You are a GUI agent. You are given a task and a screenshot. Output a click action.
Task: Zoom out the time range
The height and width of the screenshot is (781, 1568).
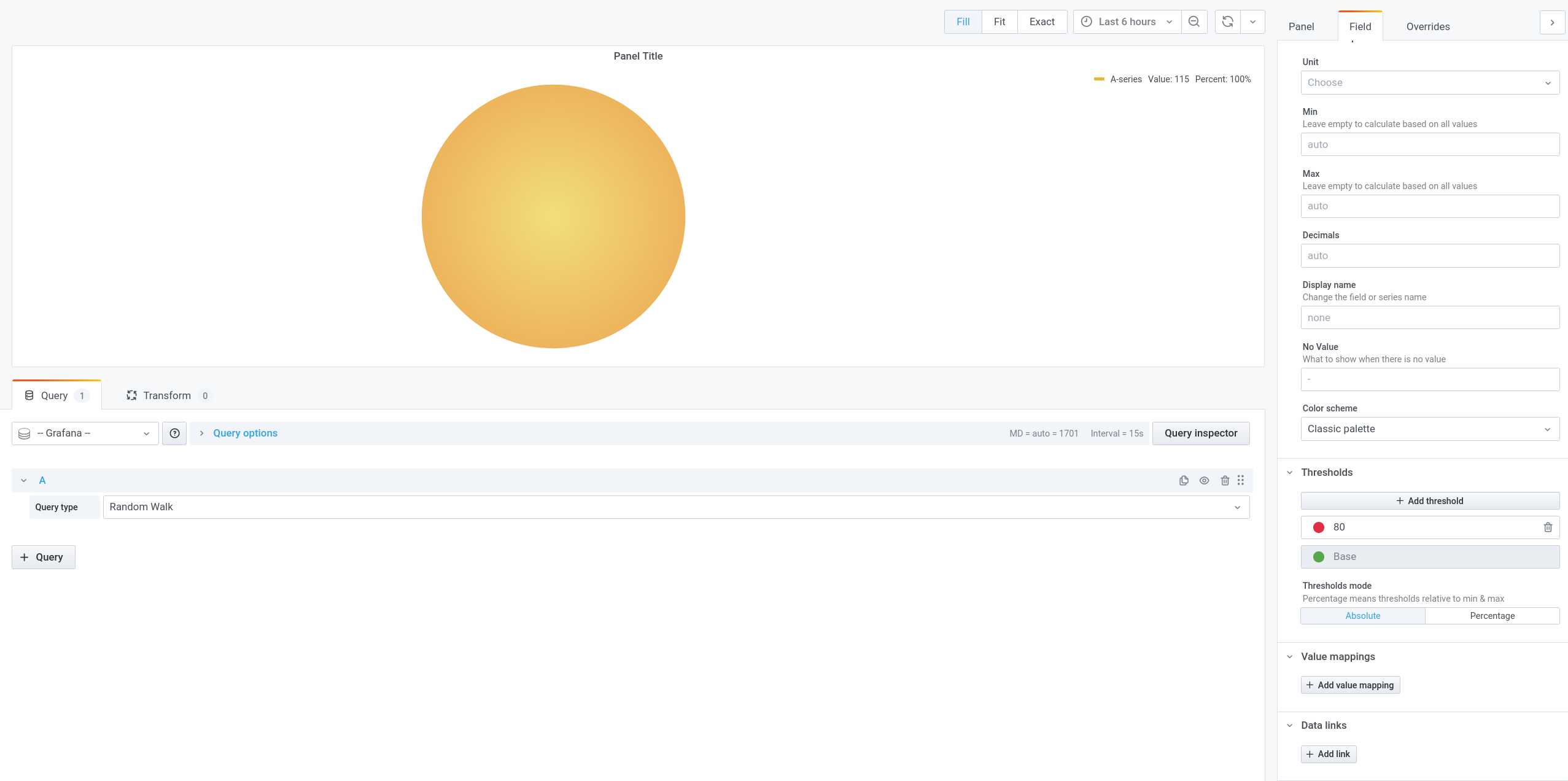pyautogui.click(x=1193, y=21)
